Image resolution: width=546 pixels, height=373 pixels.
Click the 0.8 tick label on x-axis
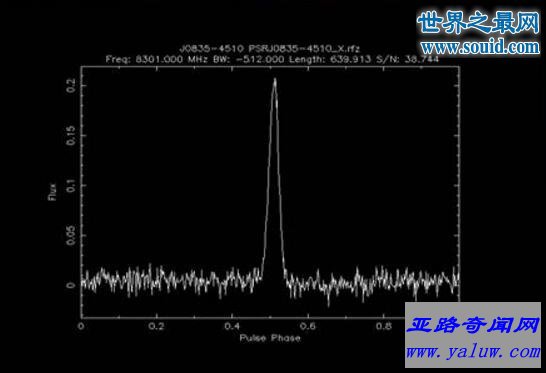pos(383,326)
